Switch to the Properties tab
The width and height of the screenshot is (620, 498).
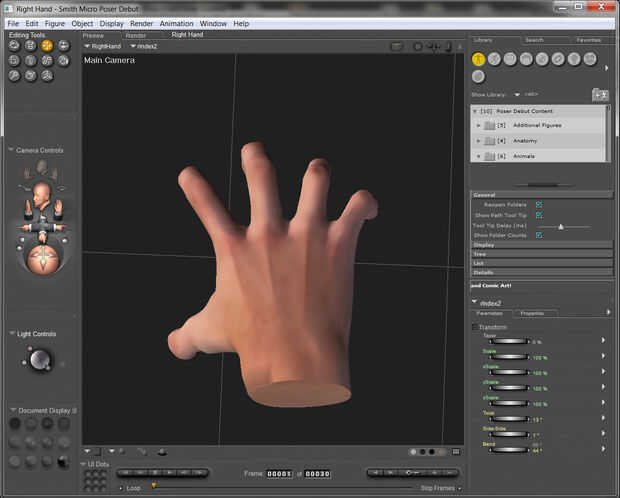(531, 313)
